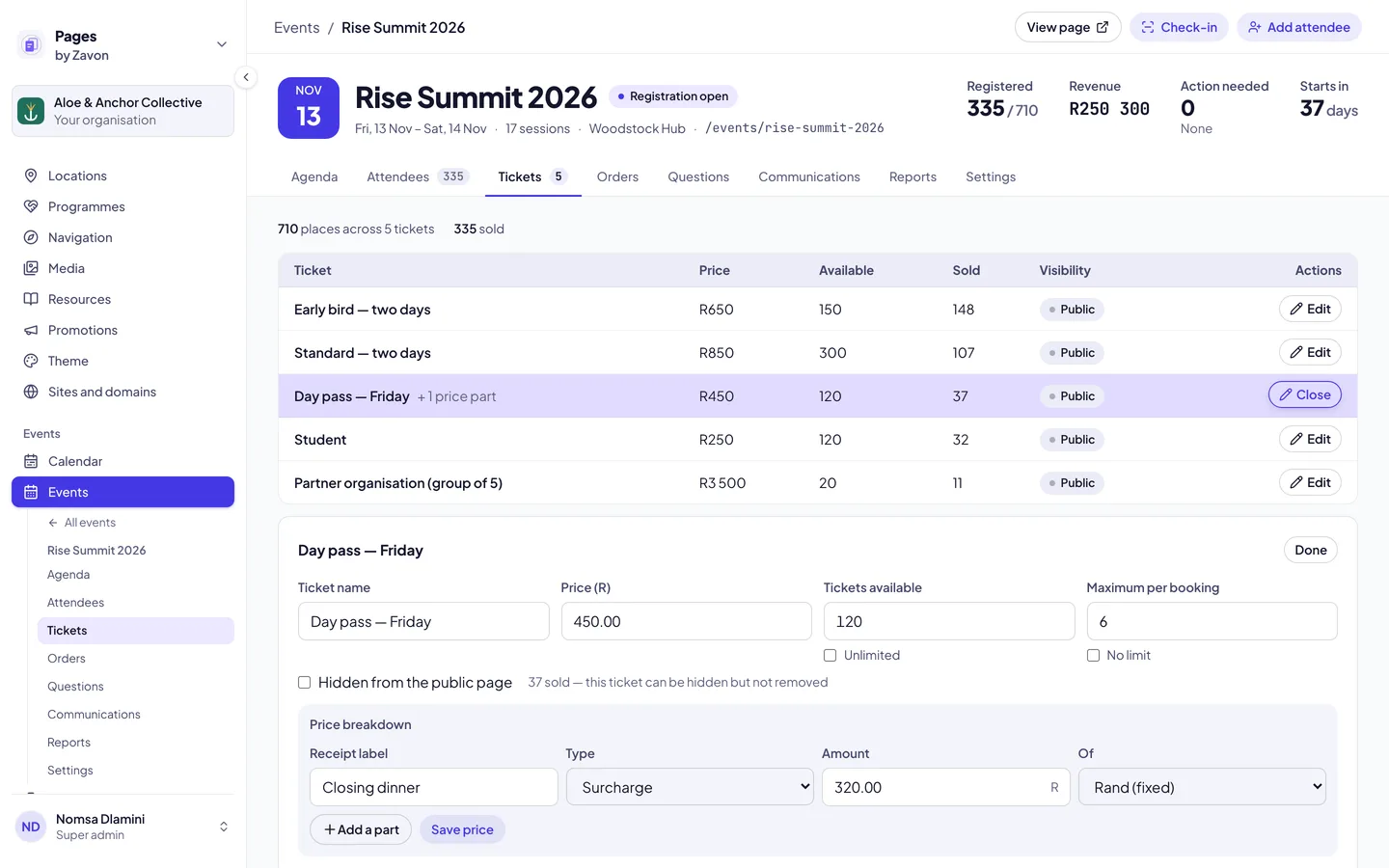Open the Of dropdown showing Rand (fixed)
The width and height of the screenshot is (1389, 868).
point(1202,787)
